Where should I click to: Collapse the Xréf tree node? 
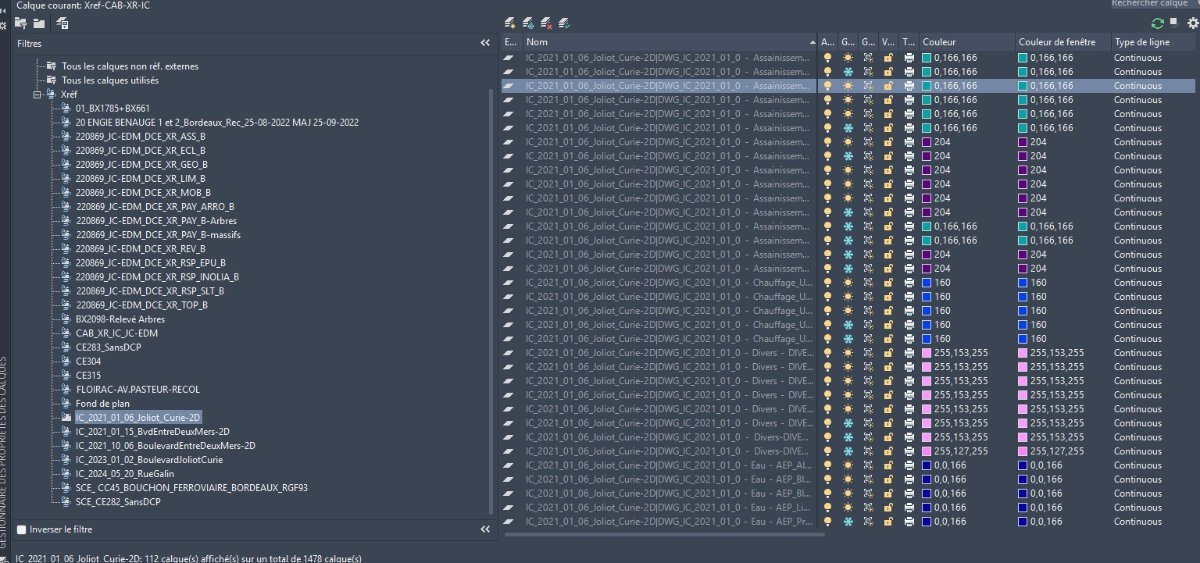point(37,94)
